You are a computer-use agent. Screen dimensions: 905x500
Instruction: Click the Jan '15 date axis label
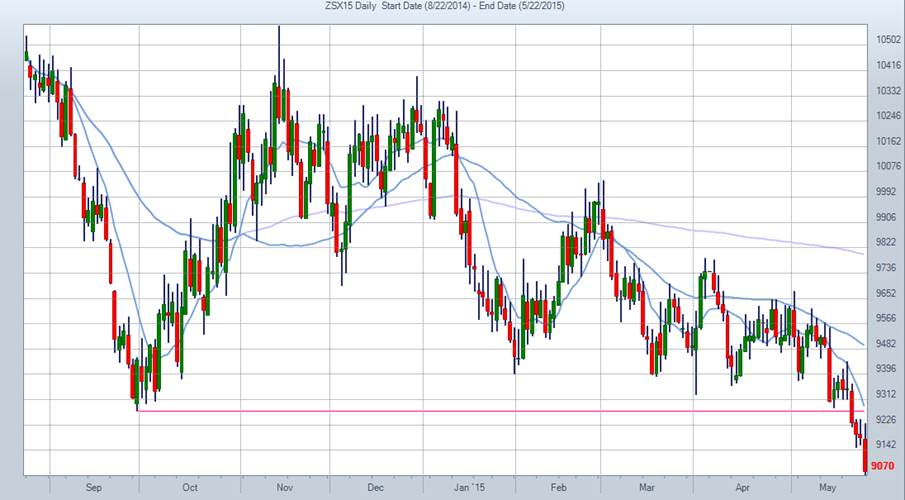point(470,488)
